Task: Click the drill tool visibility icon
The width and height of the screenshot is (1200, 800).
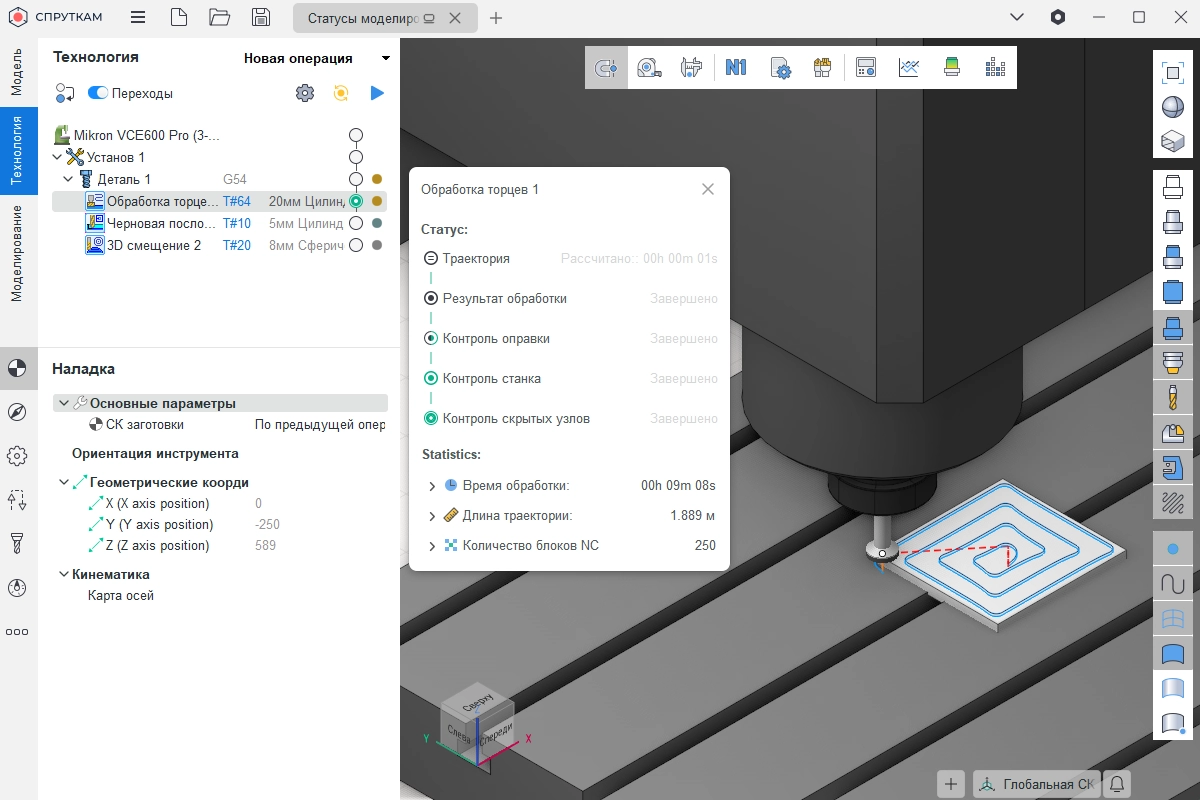Action: (1173, 397)
